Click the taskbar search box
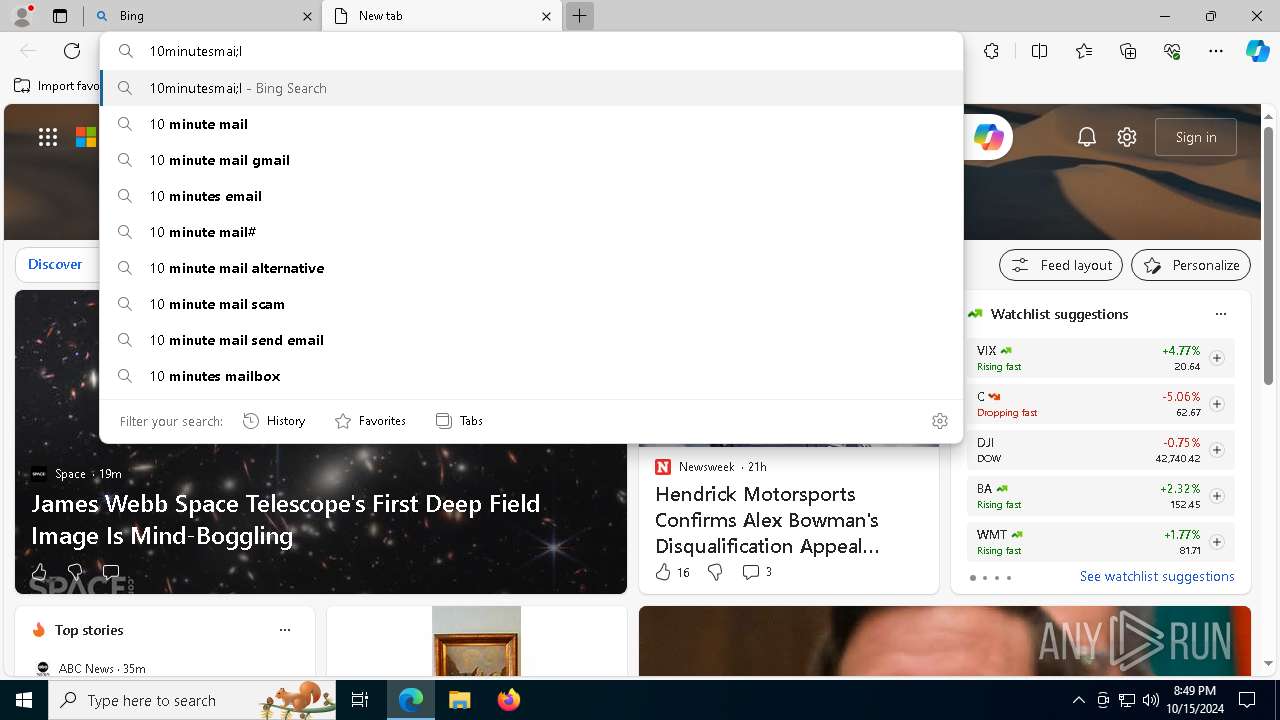This screenshot has width=1280, height=720. click(x=193, y=700)
